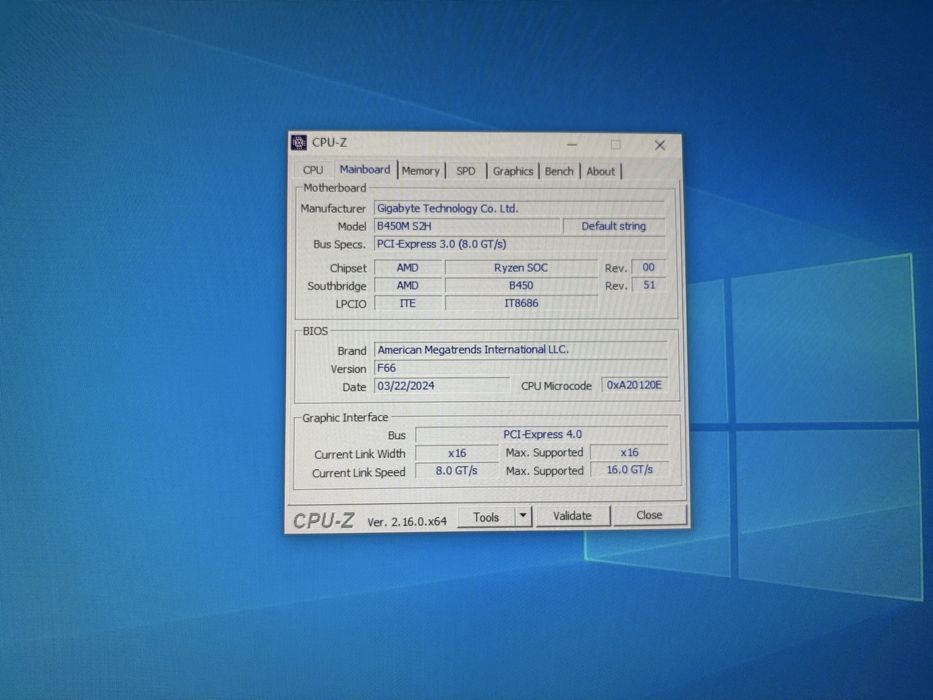Open the Memory tab
Viewport: 933px width, 700px height.
(x=421, y=171)
